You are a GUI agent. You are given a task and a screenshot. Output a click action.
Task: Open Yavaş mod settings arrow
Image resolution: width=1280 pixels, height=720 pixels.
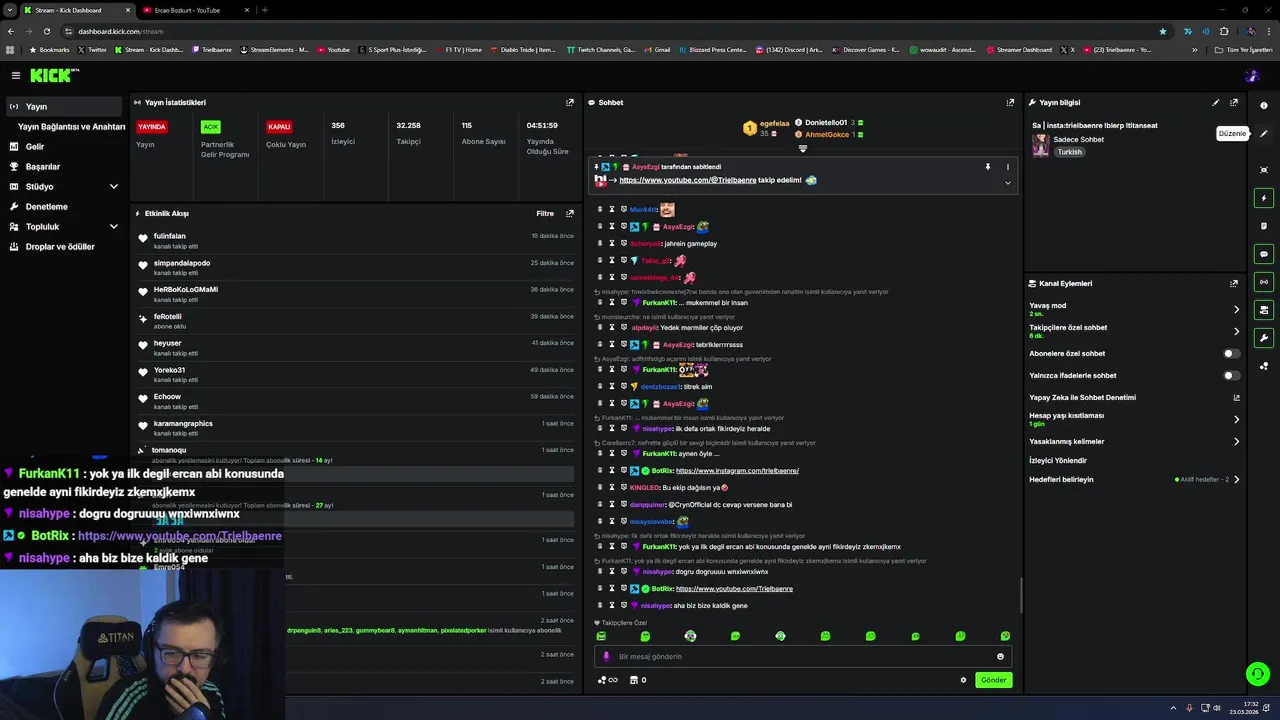[x=1236, y=309]
